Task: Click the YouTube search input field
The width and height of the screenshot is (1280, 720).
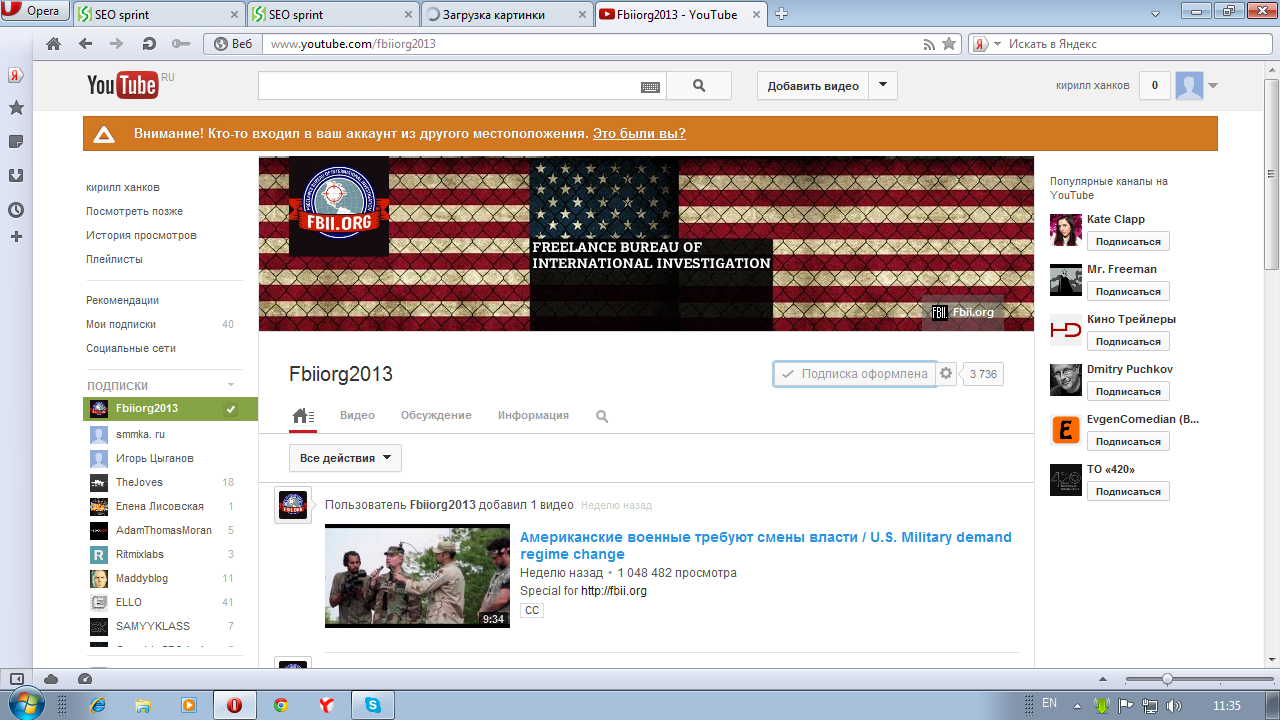Action: (448, 86)
